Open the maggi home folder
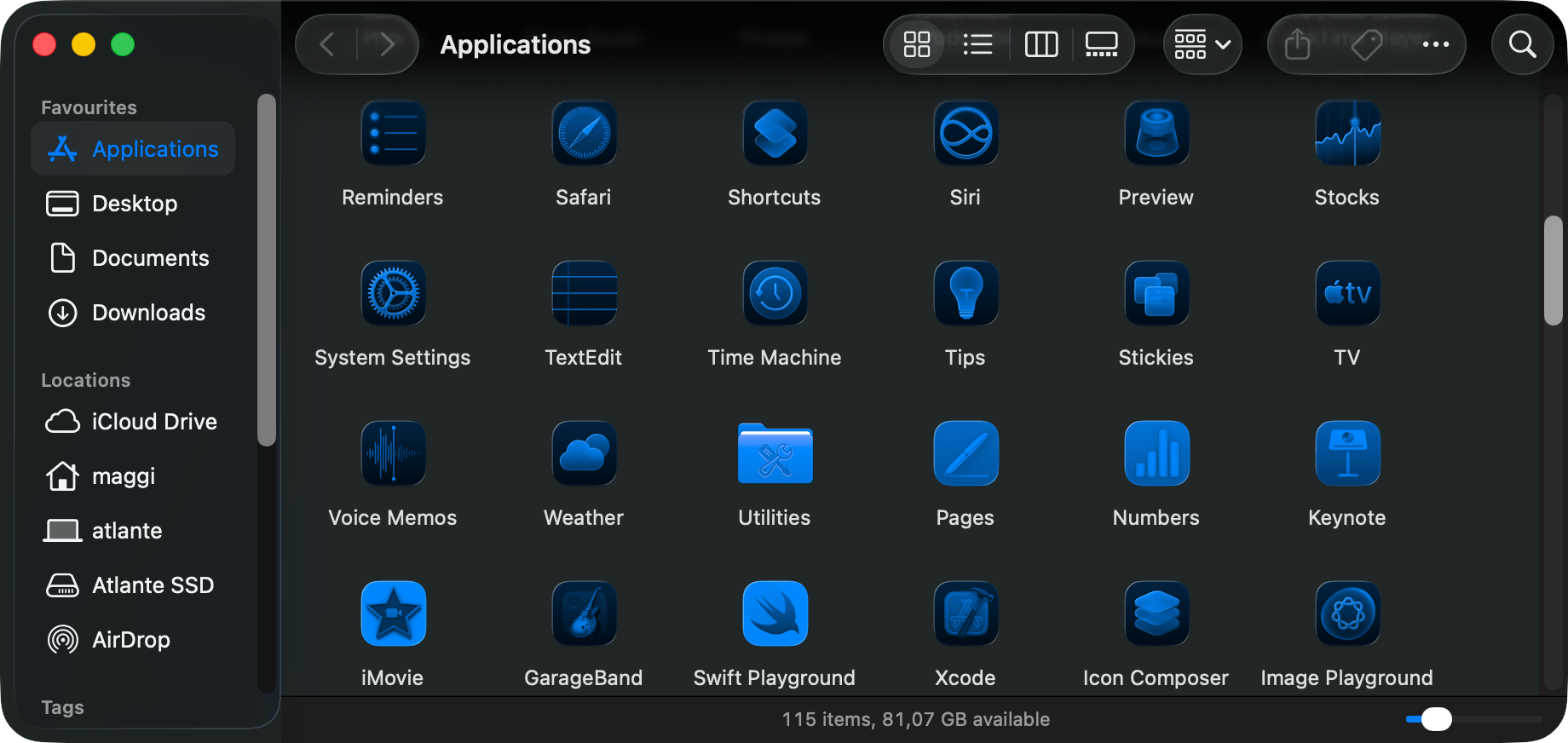Image resolution: width=1568 pixels, height=743 pixels. point(133,476)
